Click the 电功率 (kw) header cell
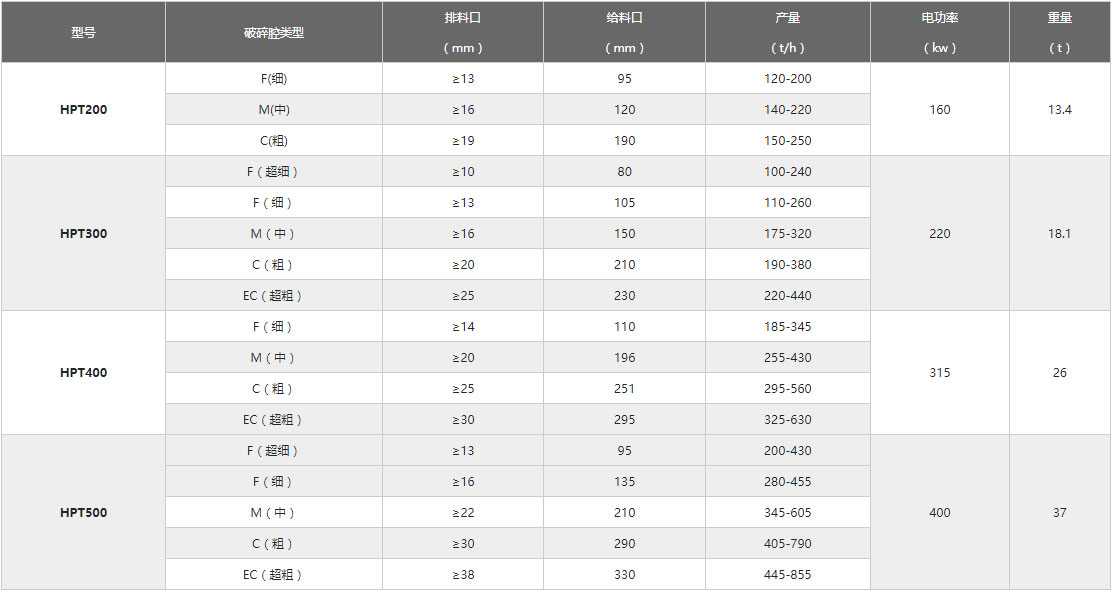The height and width of the screenshot is (591, 1112). click(939, 32)
